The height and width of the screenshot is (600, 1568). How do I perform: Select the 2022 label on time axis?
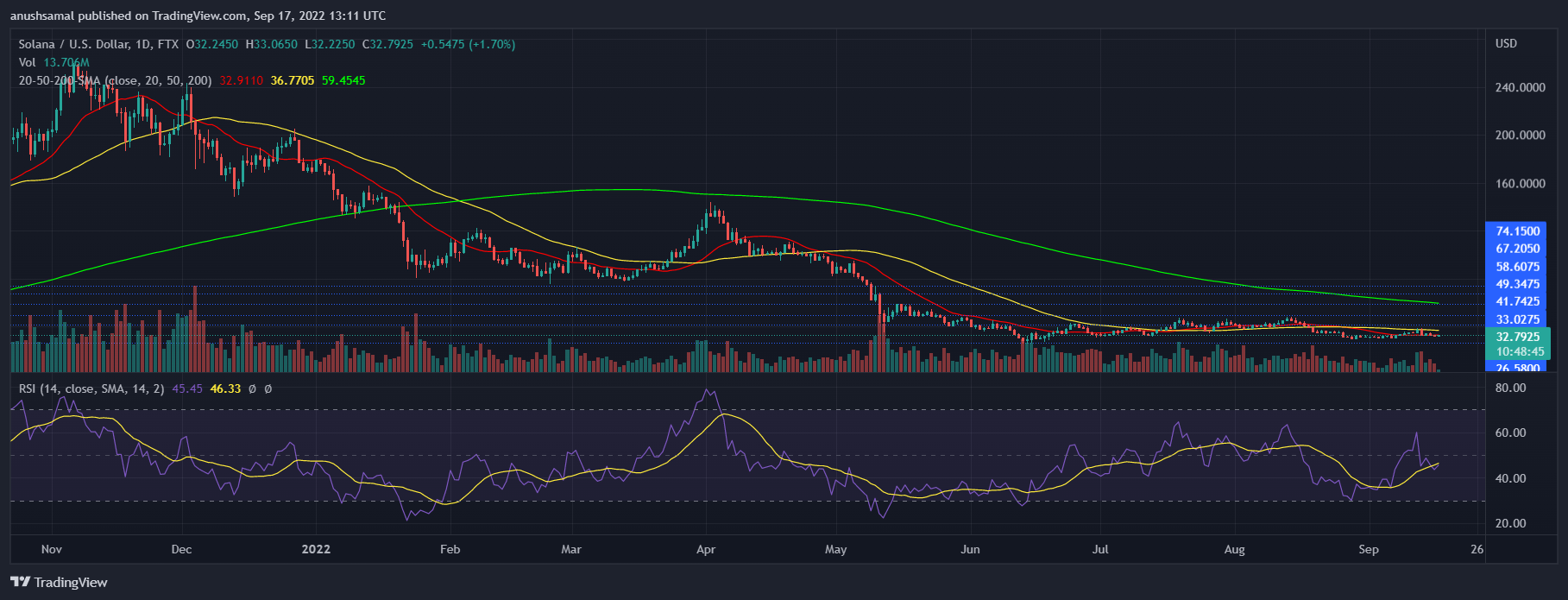(316, 549)
